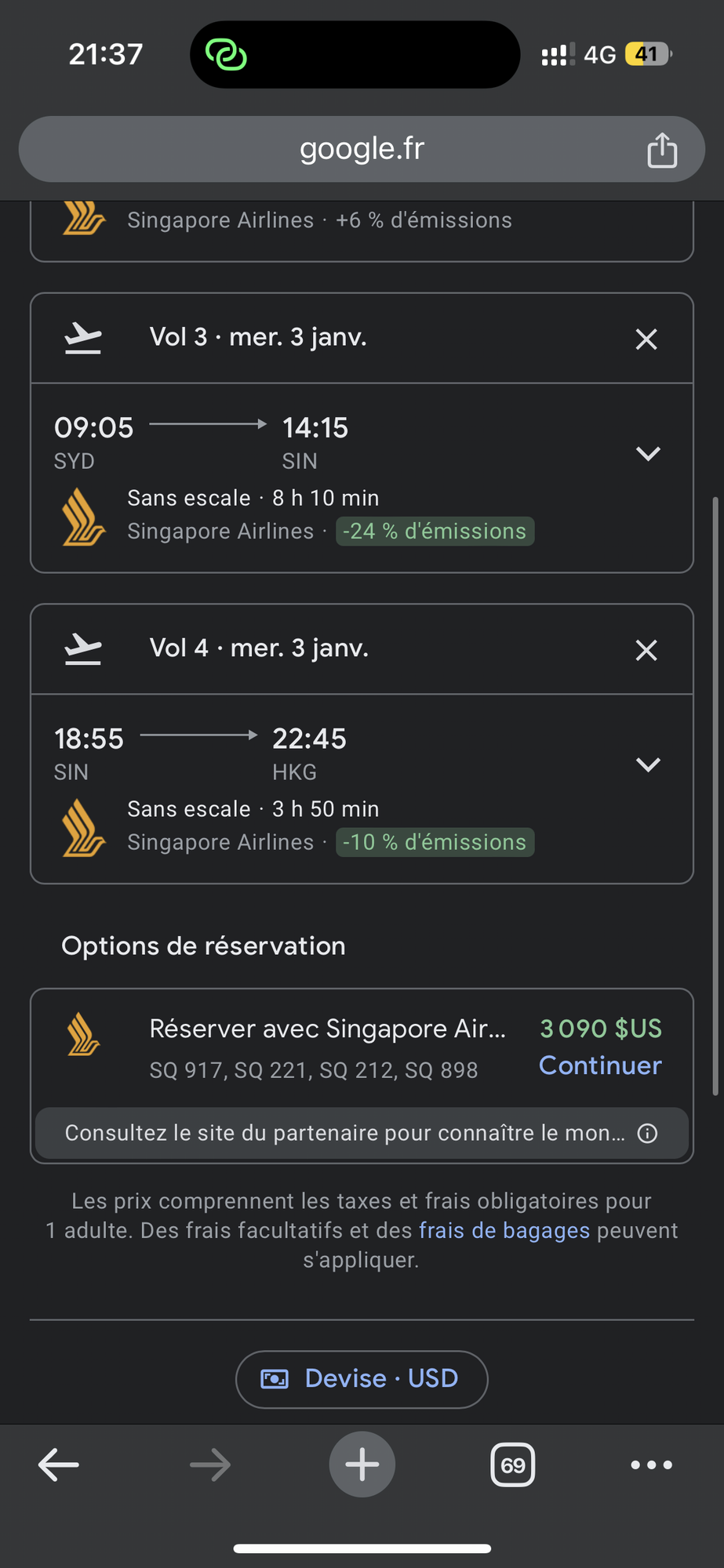Remove Vol 4 with its X icon
The height and width of the screenshot is (1568, 724).
pyautogui.click(x=646, y=650)
